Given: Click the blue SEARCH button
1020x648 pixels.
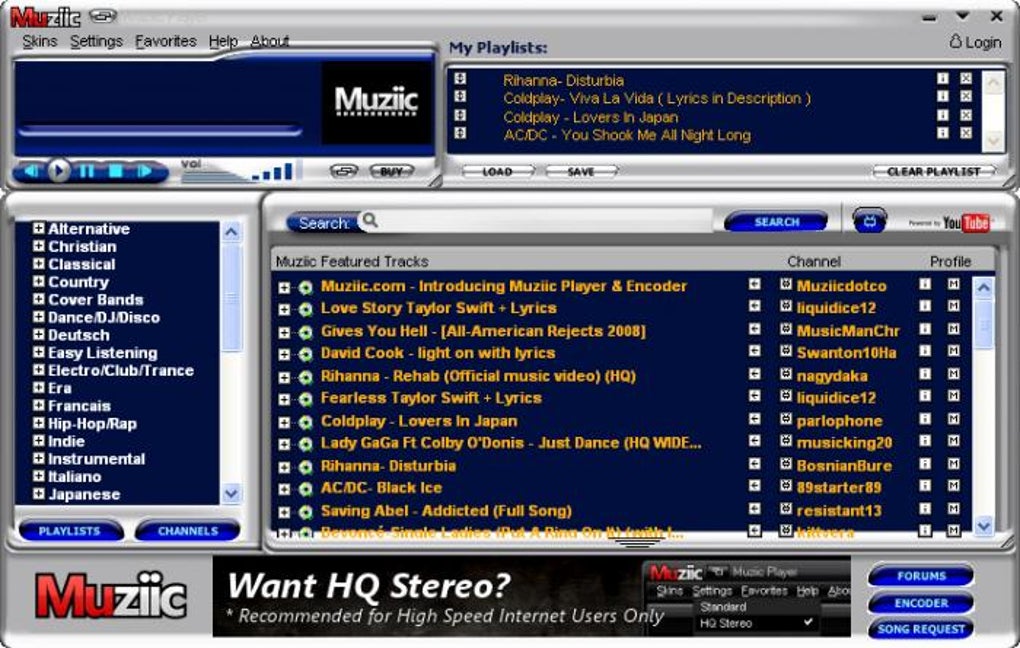Looking at the screenshot, I should (x=777, y=221).
